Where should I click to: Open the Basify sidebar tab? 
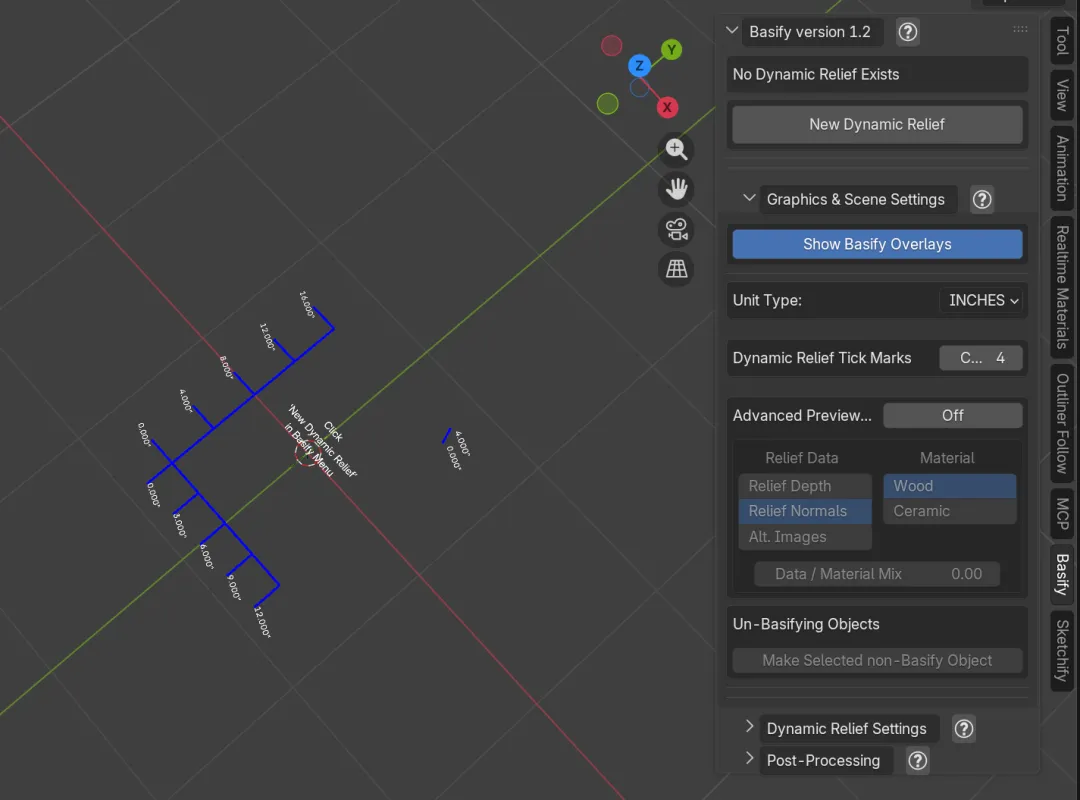(x=1062, y=575)
